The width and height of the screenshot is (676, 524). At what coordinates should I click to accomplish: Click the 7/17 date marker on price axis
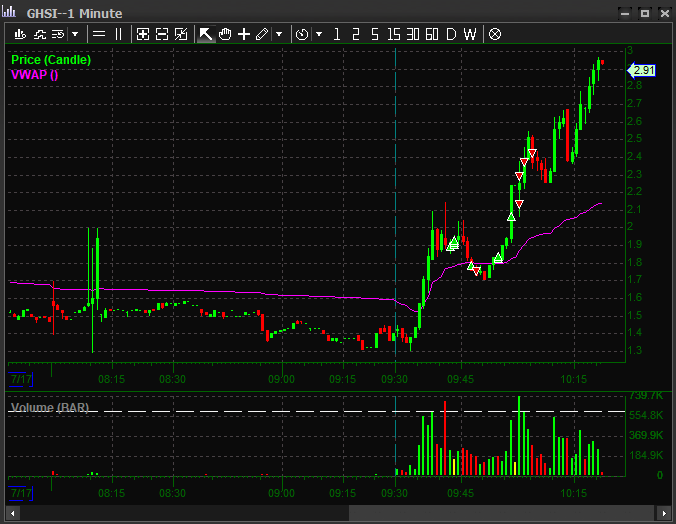[21, 380]
